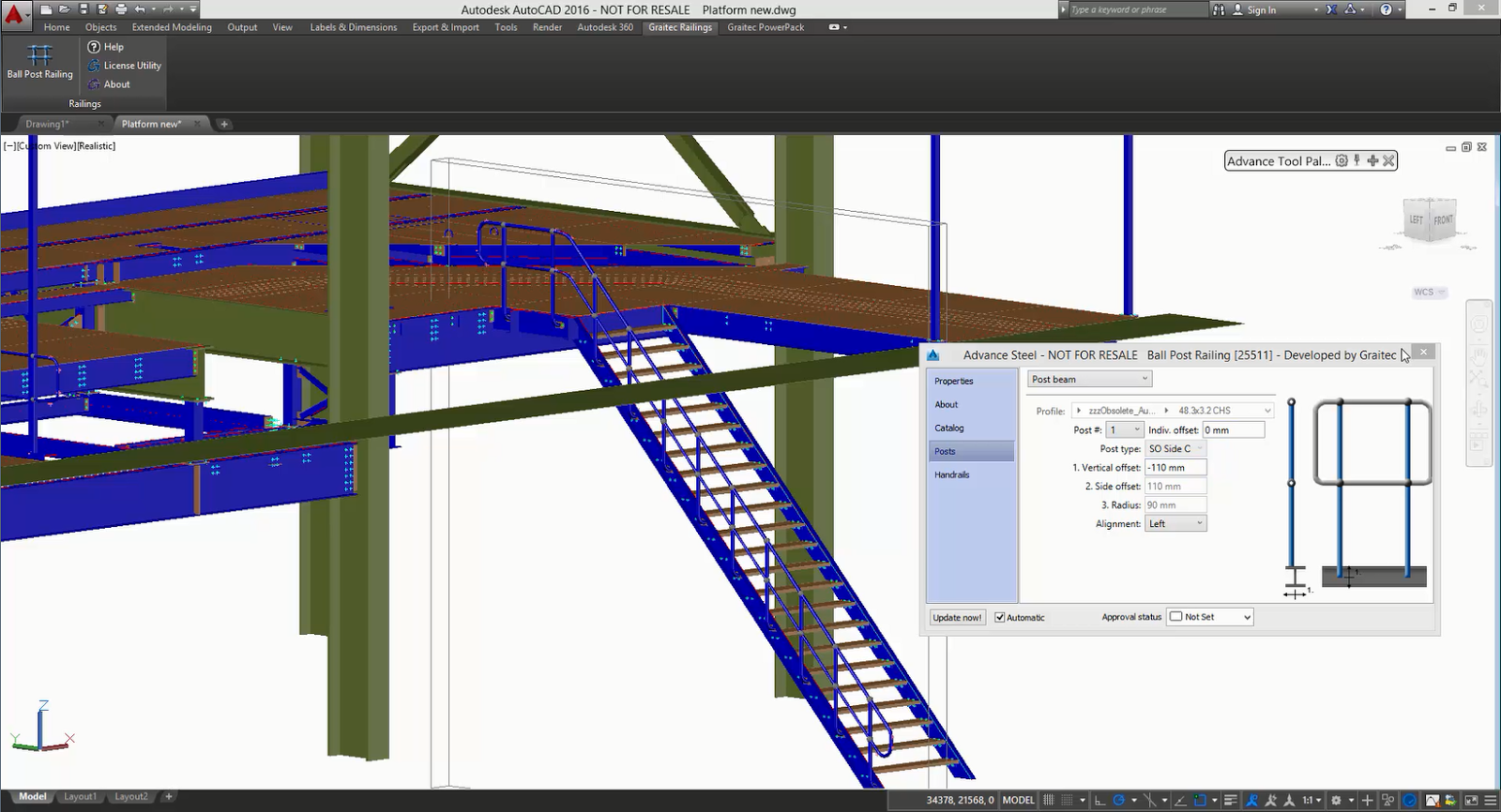Launch the Ball Post Railing tool
Viewport: 1501px width, 812px height.
pos(39,62)
